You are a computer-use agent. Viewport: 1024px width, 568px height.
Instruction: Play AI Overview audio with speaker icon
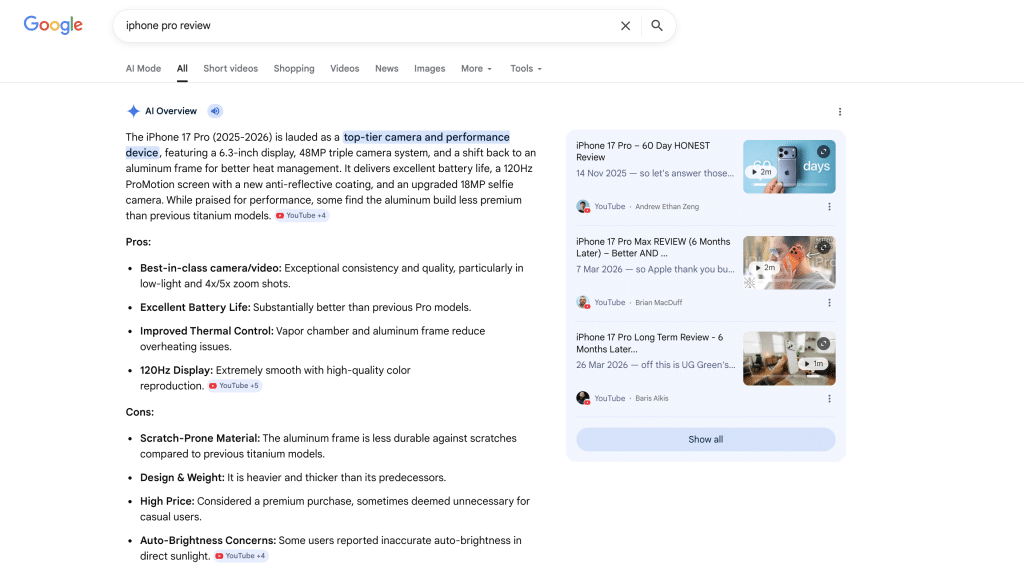coord(215,111)
